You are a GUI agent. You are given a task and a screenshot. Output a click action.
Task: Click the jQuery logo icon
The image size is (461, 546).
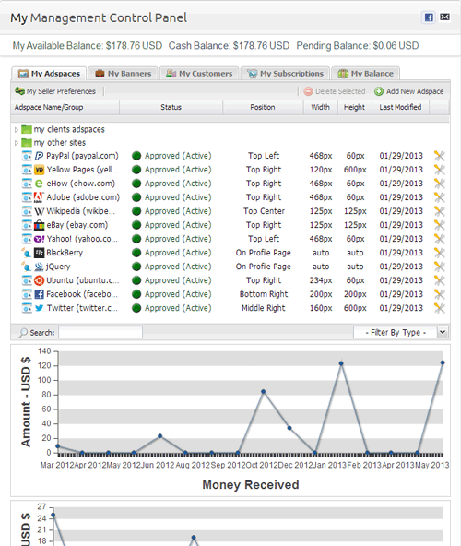(x=39, y=266)
